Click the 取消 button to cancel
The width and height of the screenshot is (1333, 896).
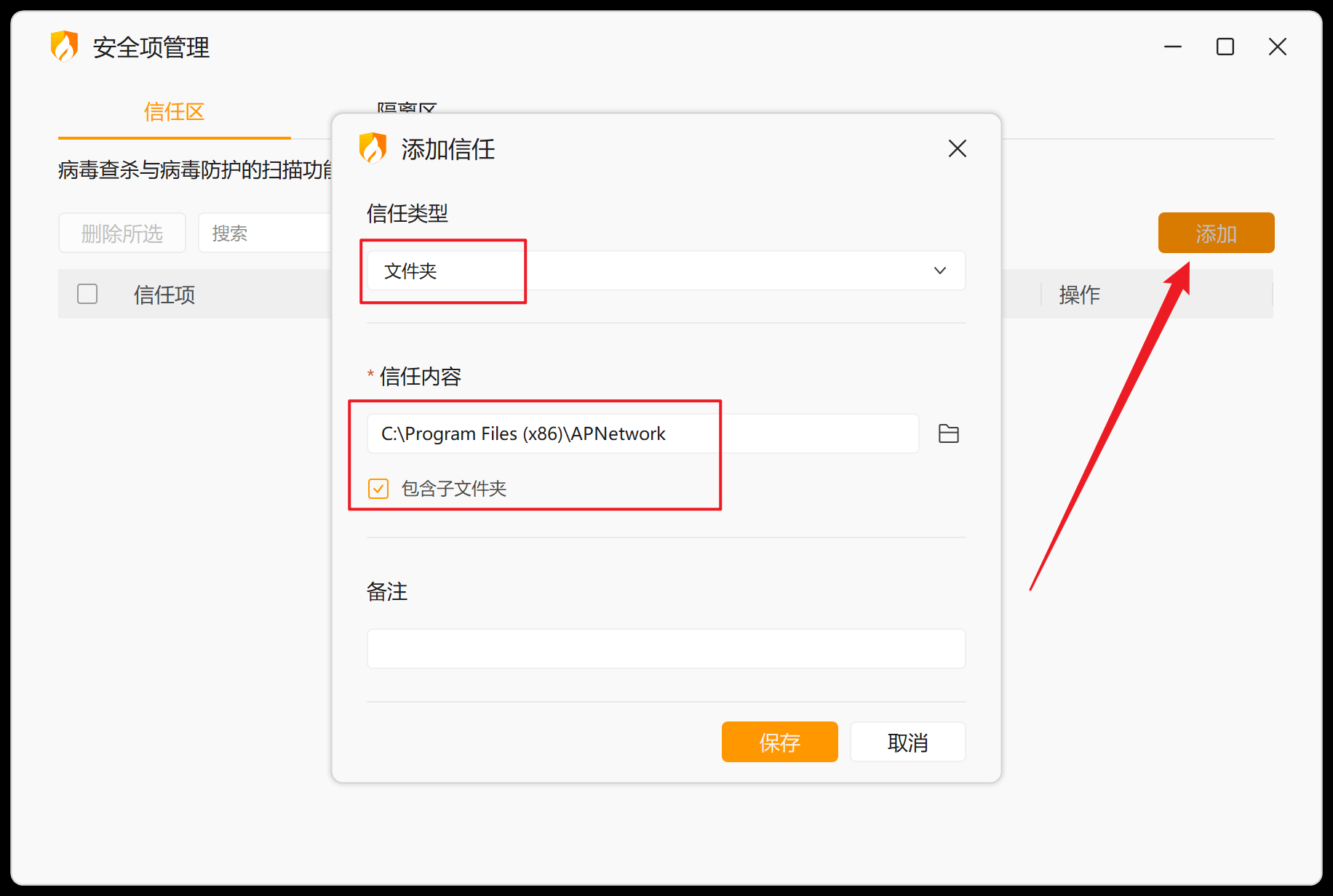907,742
